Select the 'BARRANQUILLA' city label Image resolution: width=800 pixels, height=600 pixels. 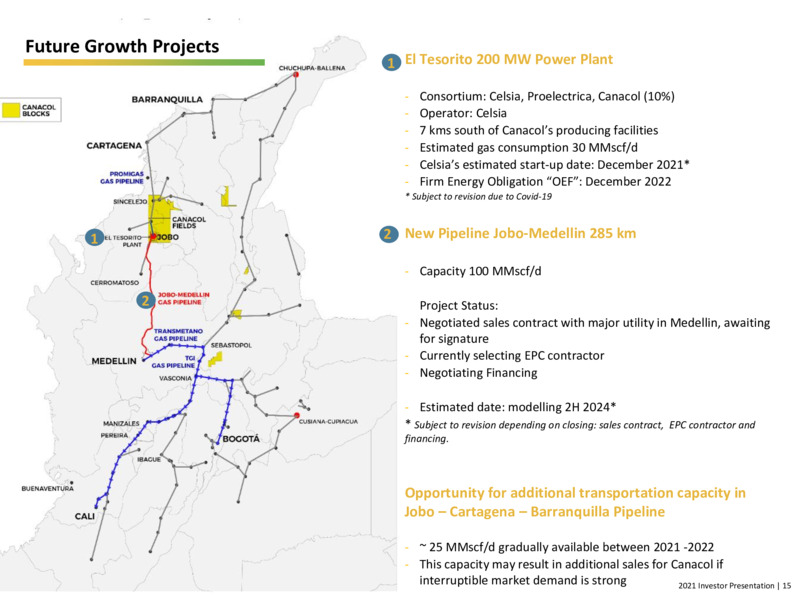click(167, 99)
